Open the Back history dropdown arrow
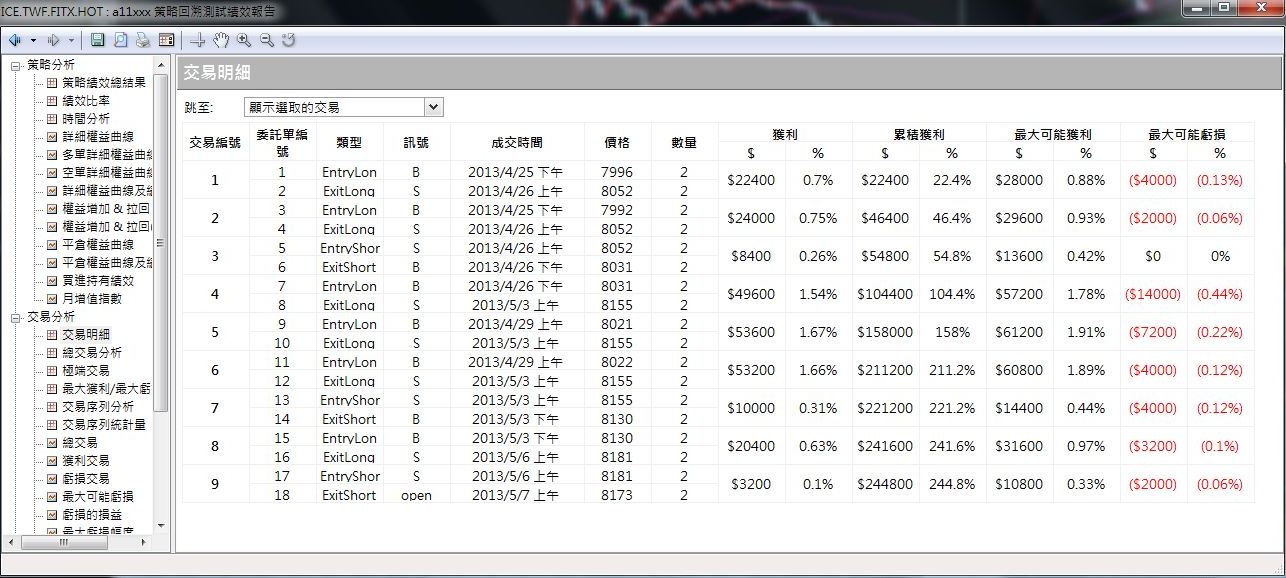This screenshot has height=578, width=1286. (x=33, y=40)
